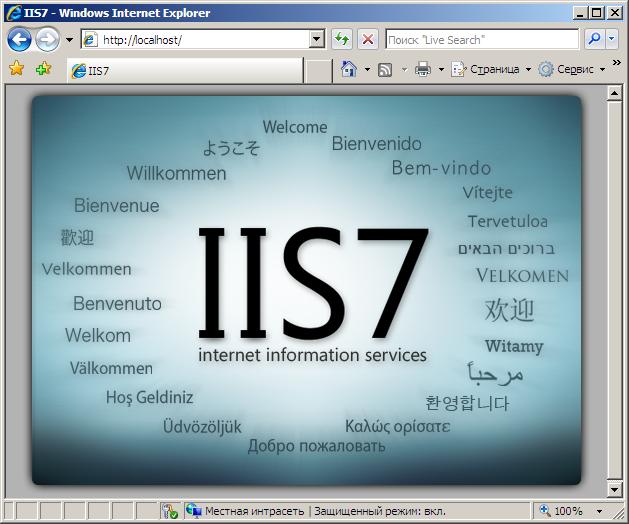Click the security settings status bar icon
The width and height of the screenshot is (629, 524).
click(x=170, y=511)
